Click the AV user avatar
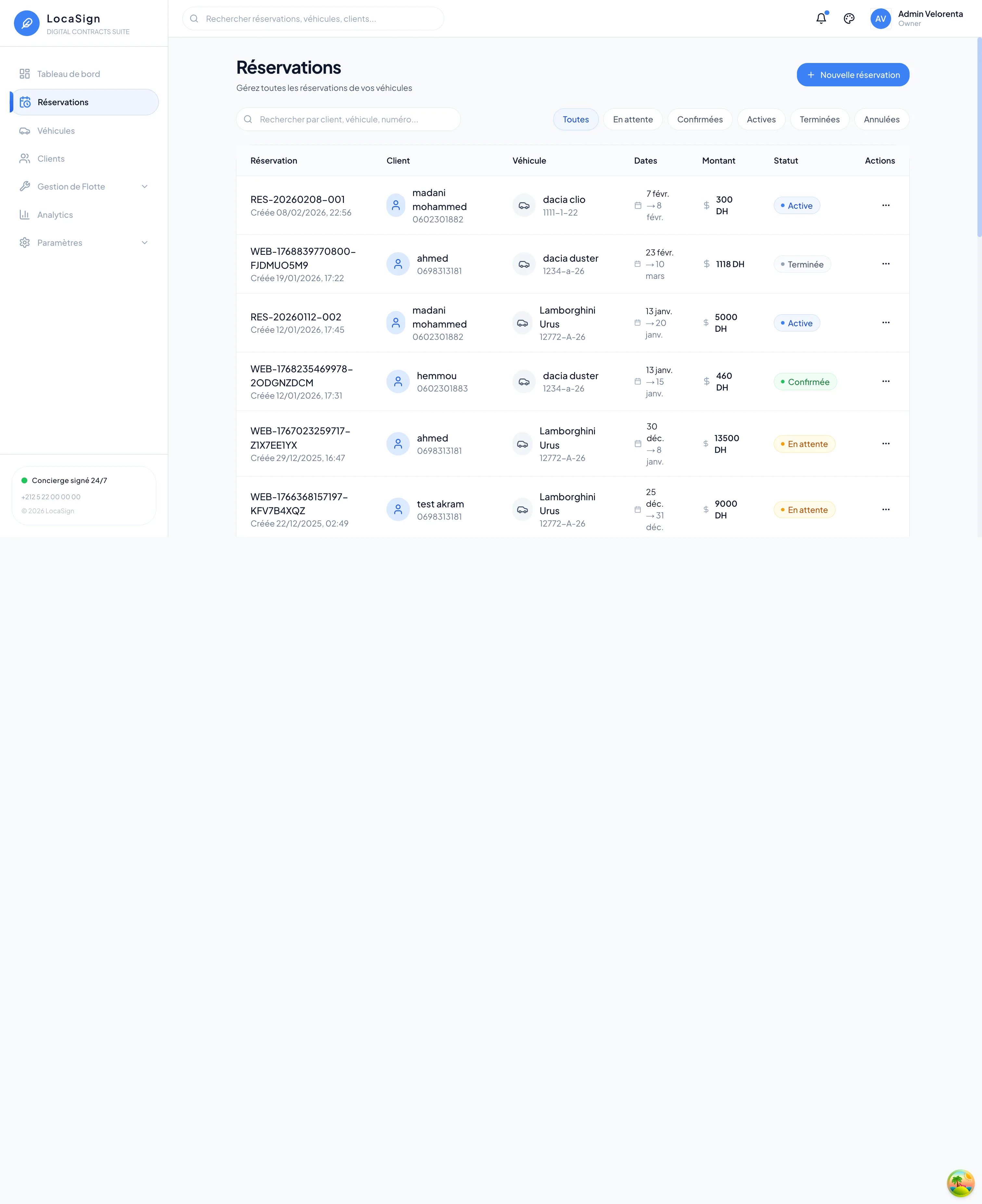The width and height of the screenshot is (982, 1204). tap(880, 19)
